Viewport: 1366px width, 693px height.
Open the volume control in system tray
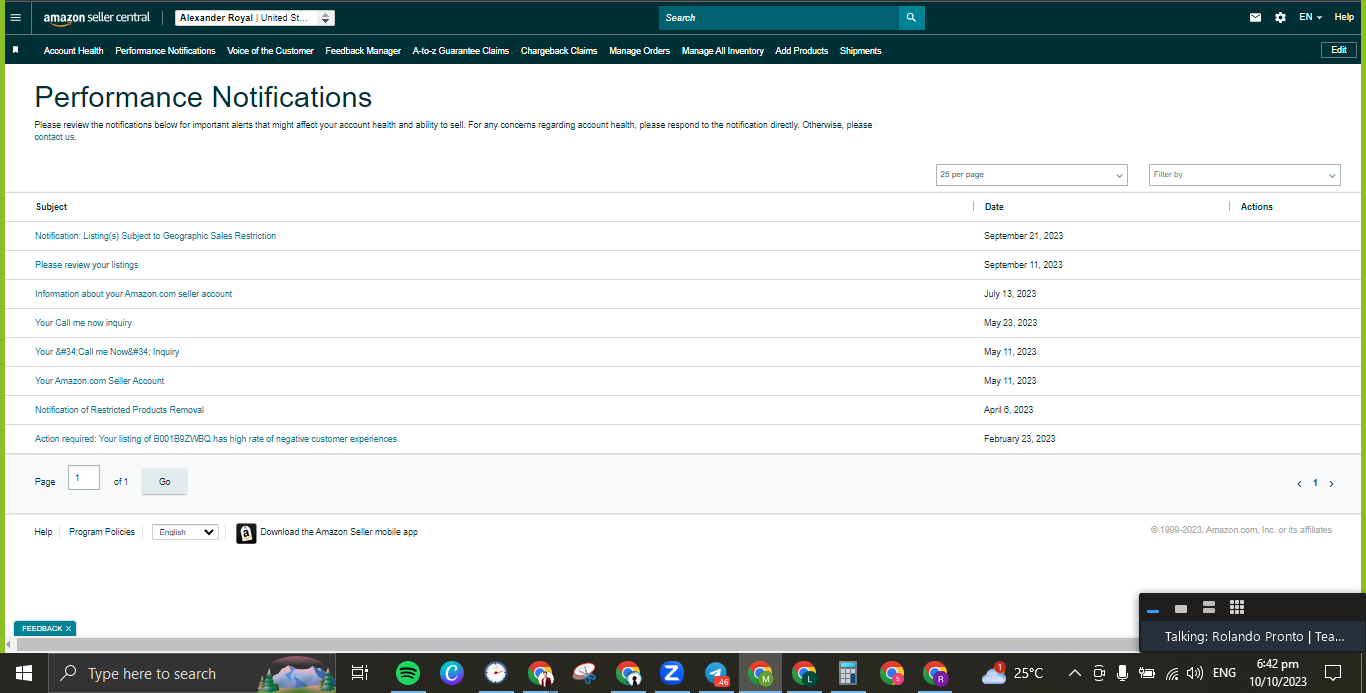(x=1194, y=673)
